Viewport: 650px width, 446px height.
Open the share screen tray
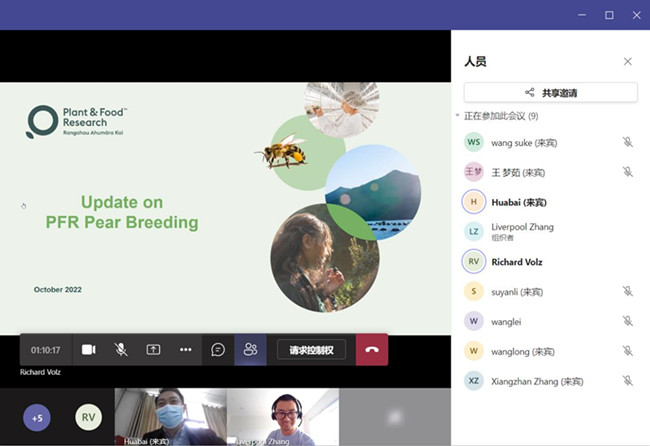click(x=153, y=350)
